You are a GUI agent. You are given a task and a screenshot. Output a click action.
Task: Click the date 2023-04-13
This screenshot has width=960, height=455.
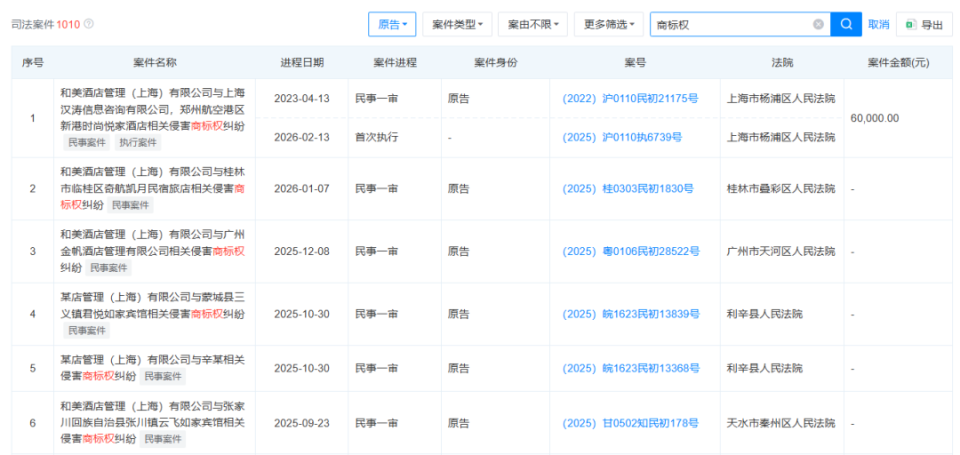pyautogui.click(x=302, y=98)
